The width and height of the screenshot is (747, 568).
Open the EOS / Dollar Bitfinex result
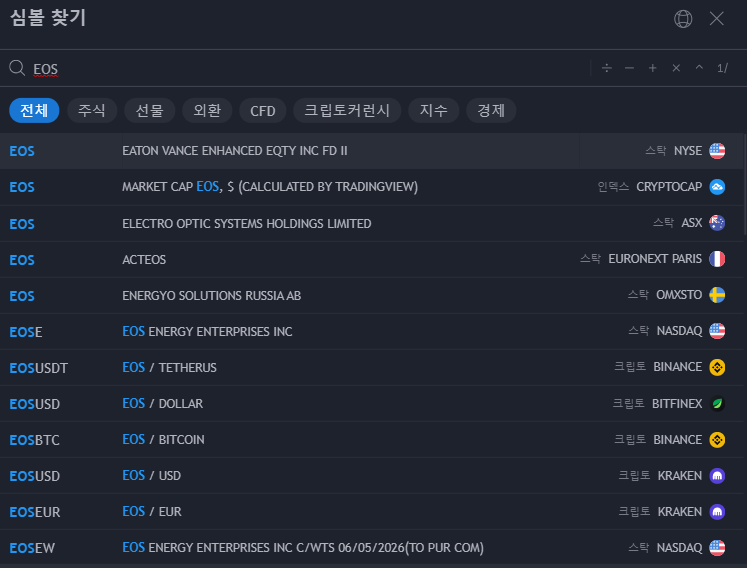tap(372, 404)
